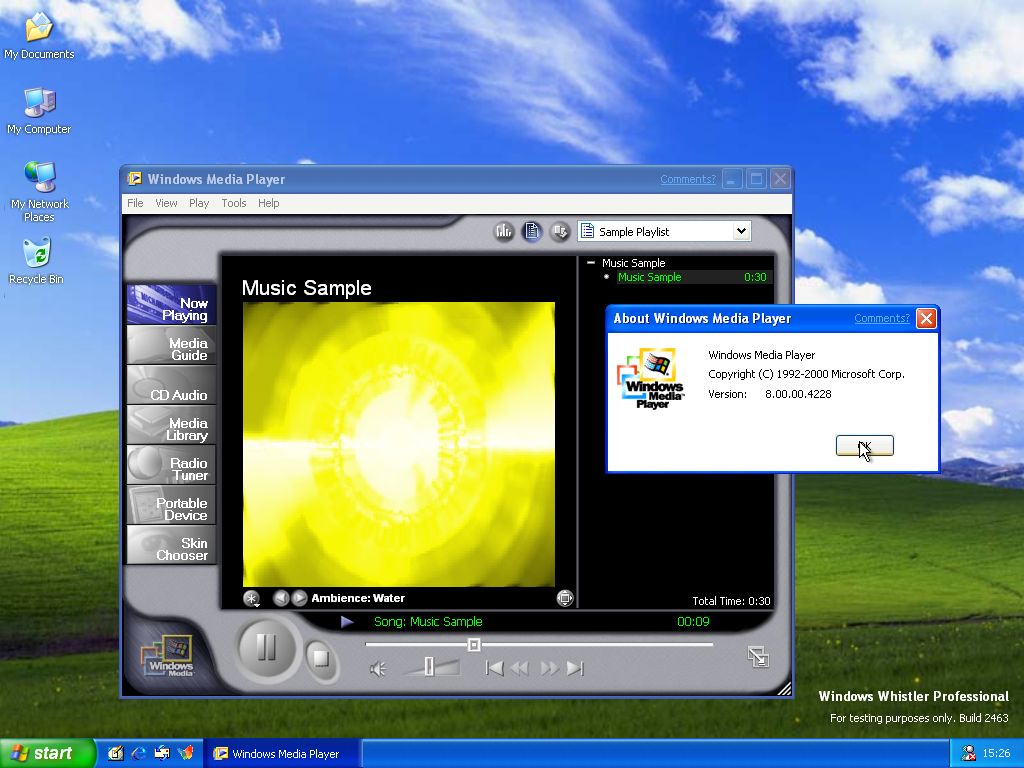Open the Sample Playlist dropdown
The width and height of the screenshot is (1024, 768).
coord(740,231)
